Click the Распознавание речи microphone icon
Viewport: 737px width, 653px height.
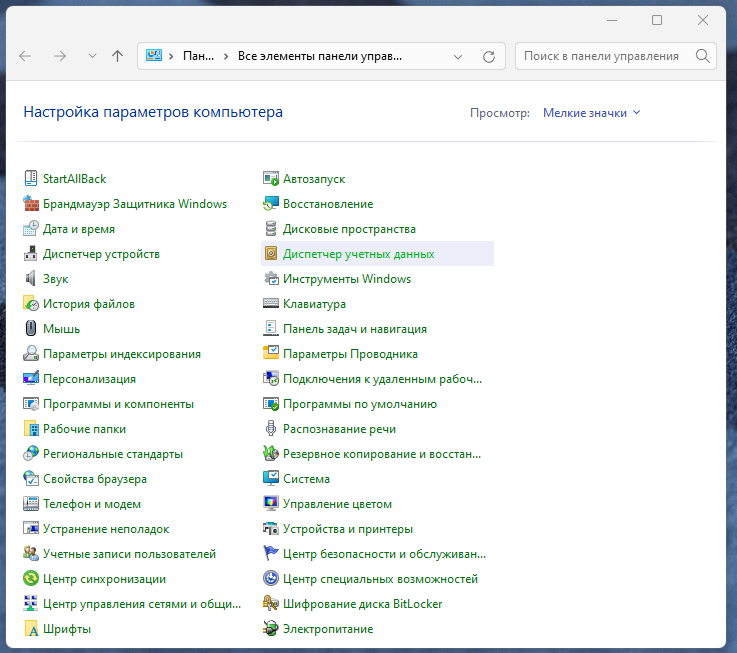[x=271, y=428]
